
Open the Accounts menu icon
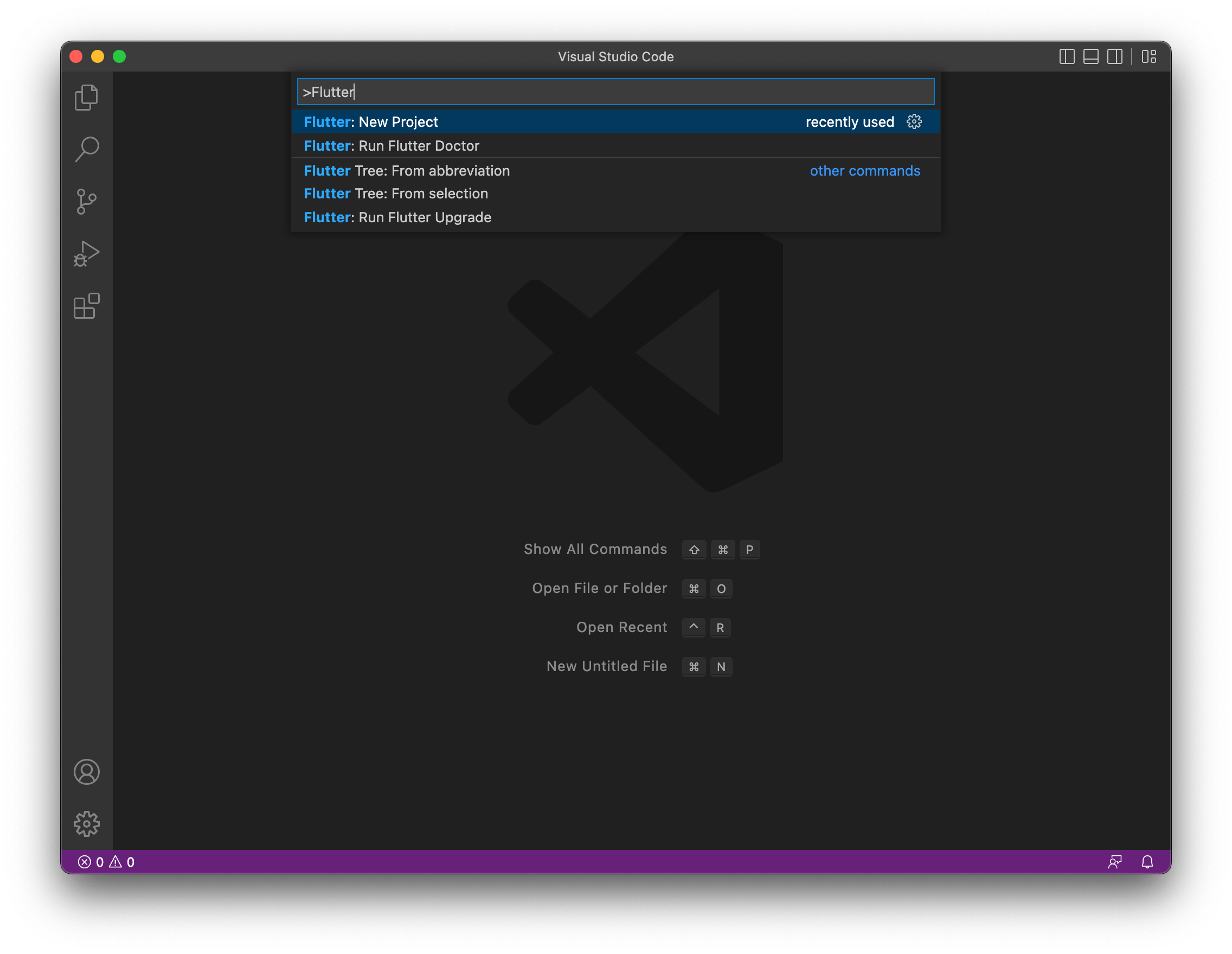click(86, 772)
